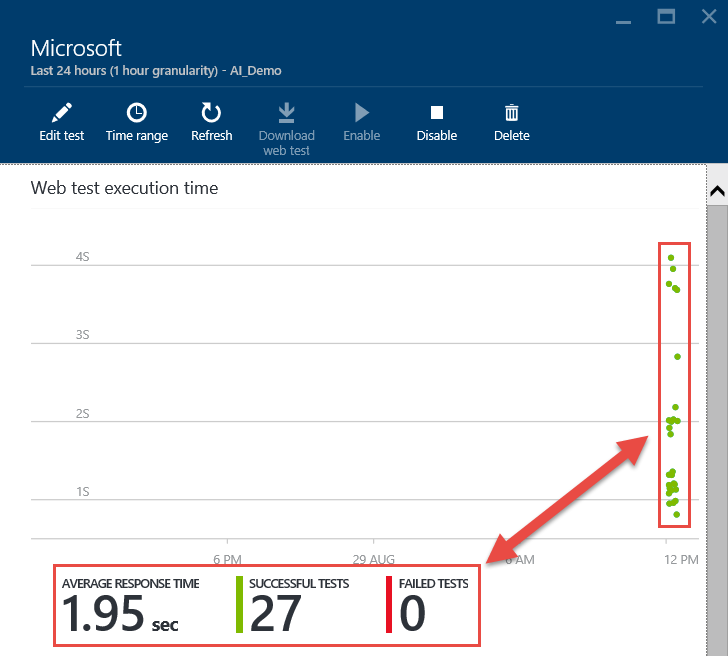Click the 4S axis label
The height and width of the screenshot is (656, 728).
(x=83, y=257)
